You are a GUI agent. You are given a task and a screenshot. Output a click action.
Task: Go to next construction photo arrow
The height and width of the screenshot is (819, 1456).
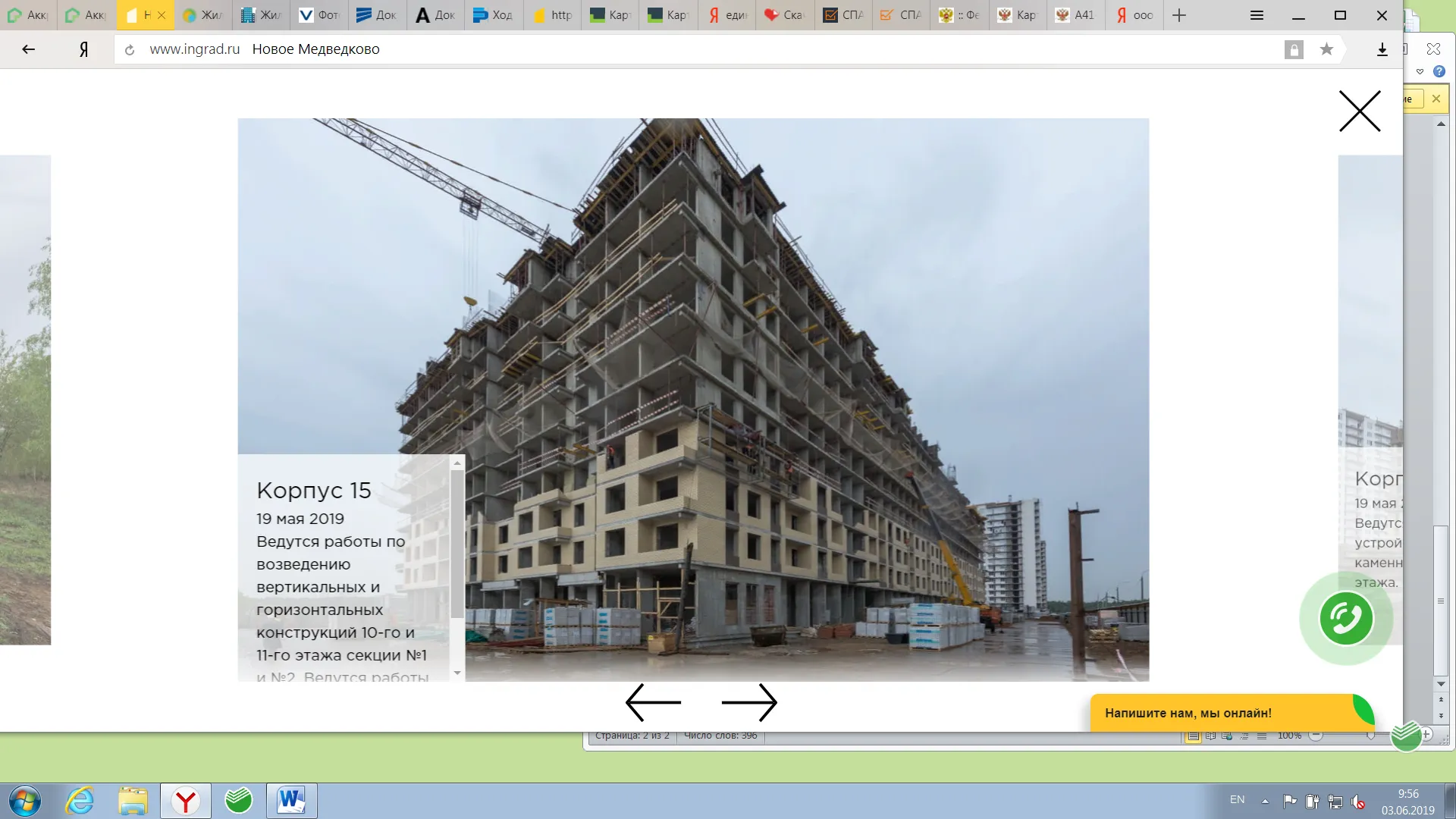(749, 702)
